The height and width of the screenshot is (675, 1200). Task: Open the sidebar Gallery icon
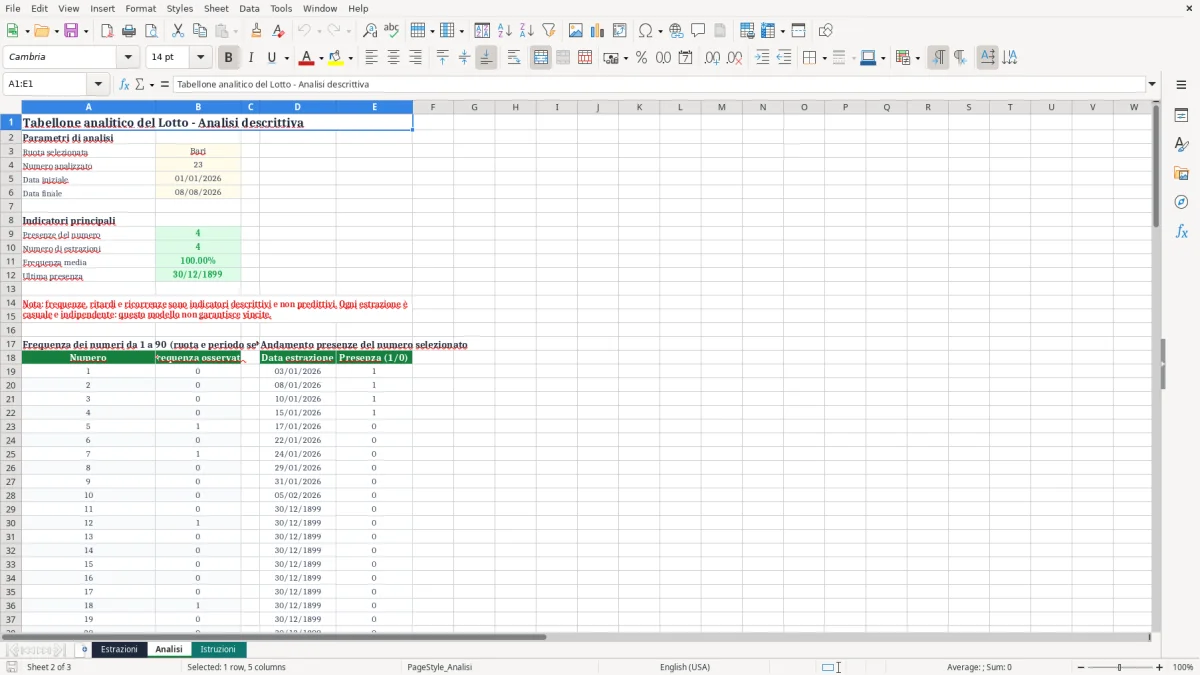pos(1181,173)
